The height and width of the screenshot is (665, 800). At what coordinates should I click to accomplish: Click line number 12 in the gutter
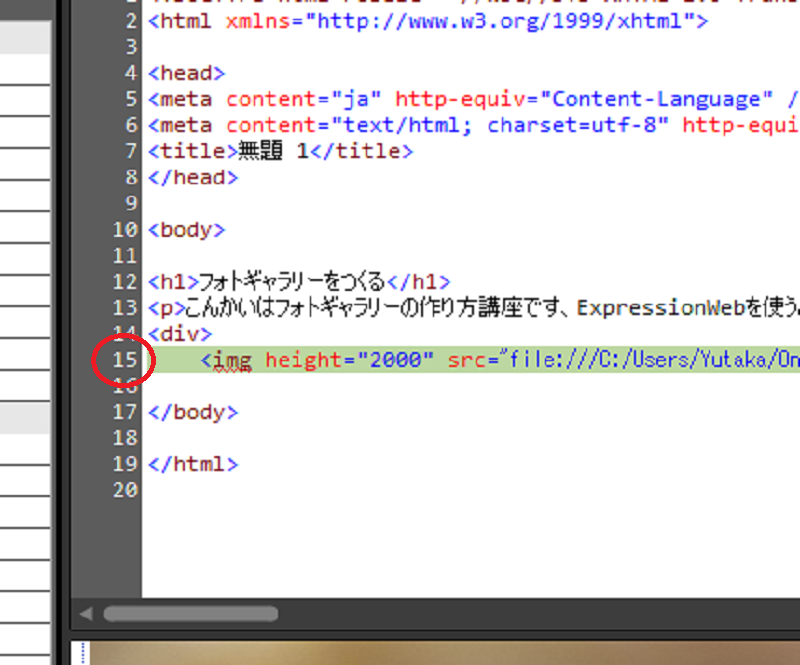[x=125, y=282]
